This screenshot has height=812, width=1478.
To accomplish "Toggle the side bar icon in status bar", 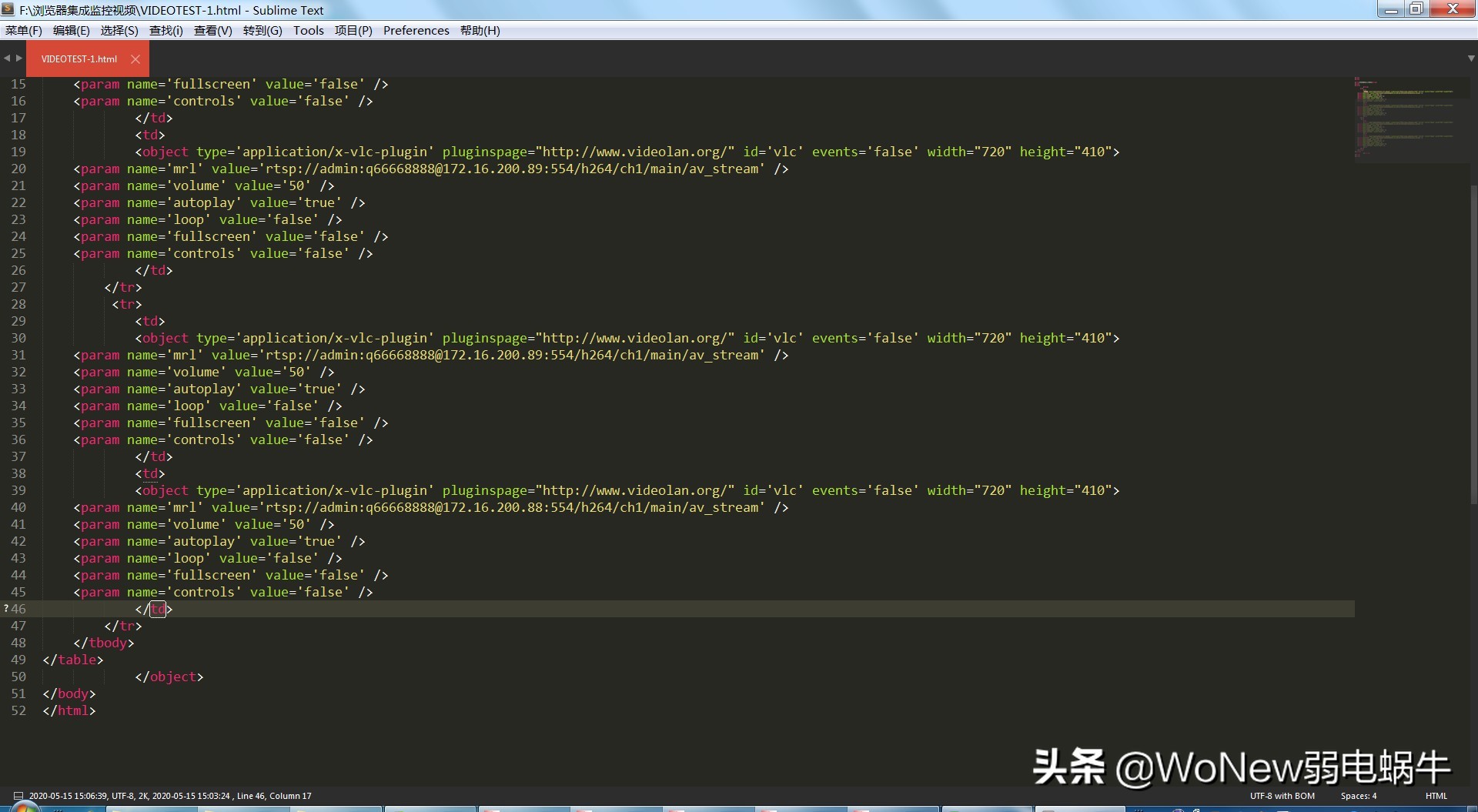I will click(18, 796).
